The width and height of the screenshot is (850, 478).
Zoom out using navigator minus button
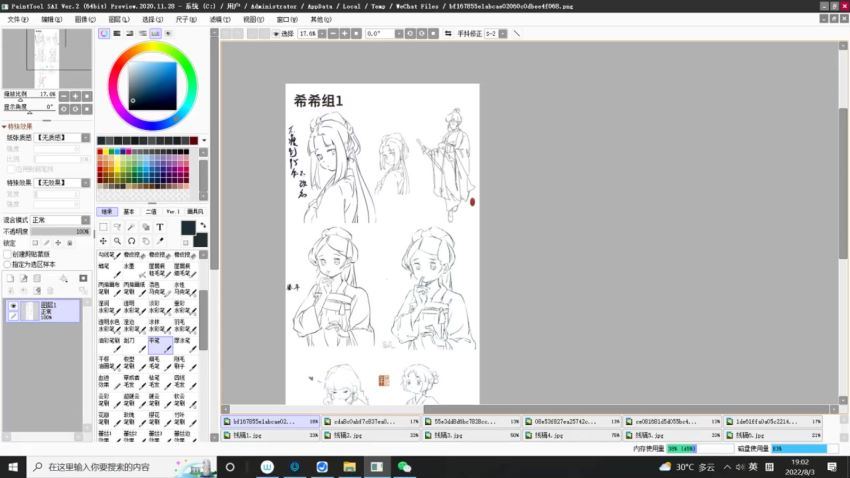[64, 96]
